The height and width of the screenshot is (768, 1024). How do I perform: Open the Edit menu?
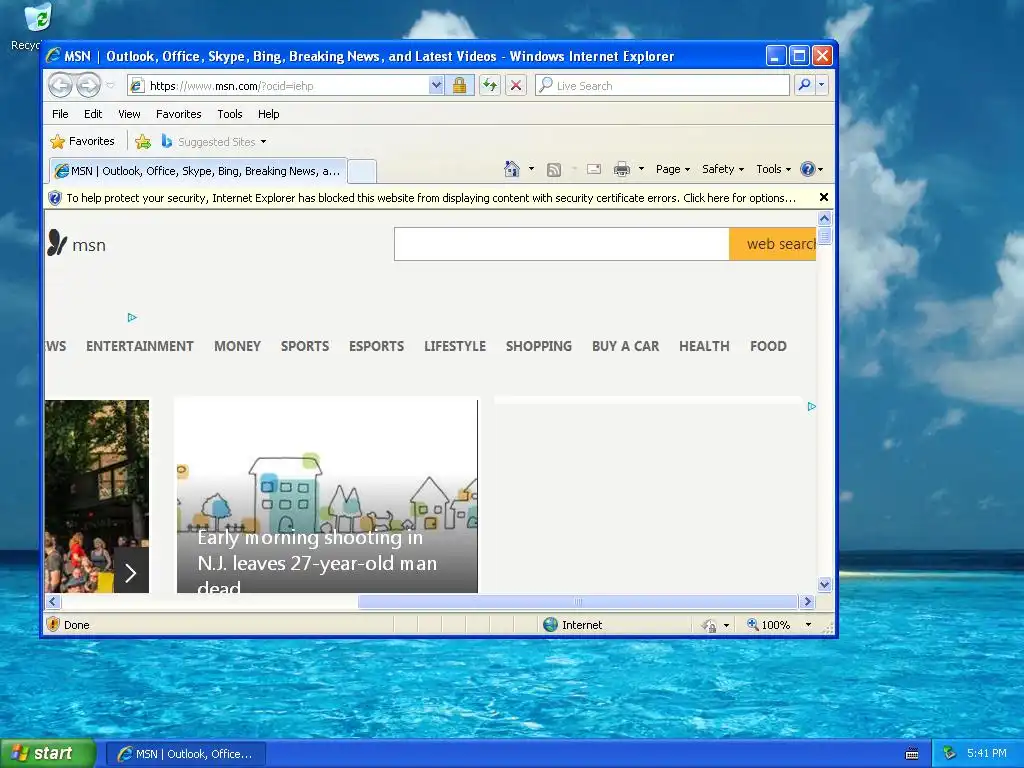pyautogui.click(x=93, y=114)
